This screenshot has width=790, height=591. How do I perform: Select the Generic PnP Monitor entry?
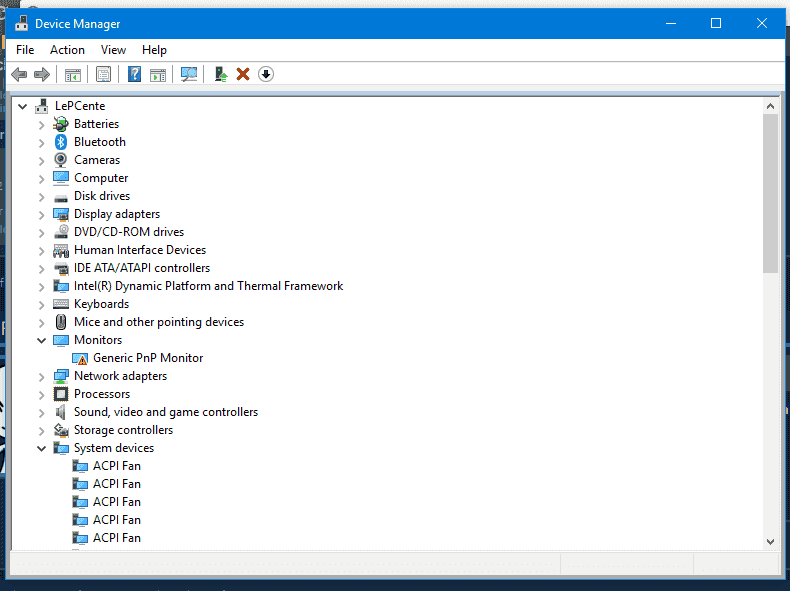pos(148,358)
